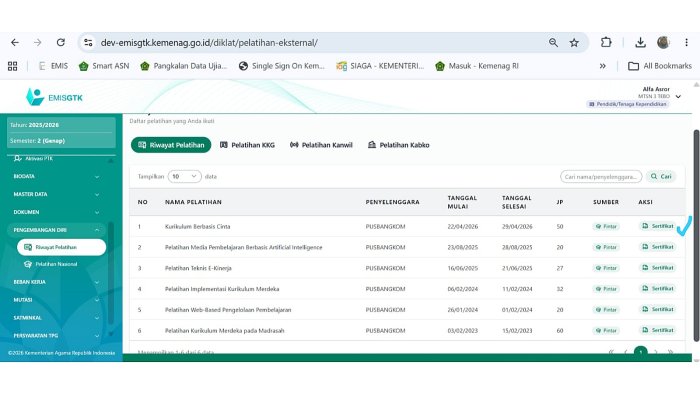Click the Pintar badge for Web-Based Pengelolaan Pembelajaran row
The image size is (700, 394).
pyautogui.click(x=606, y=310)
